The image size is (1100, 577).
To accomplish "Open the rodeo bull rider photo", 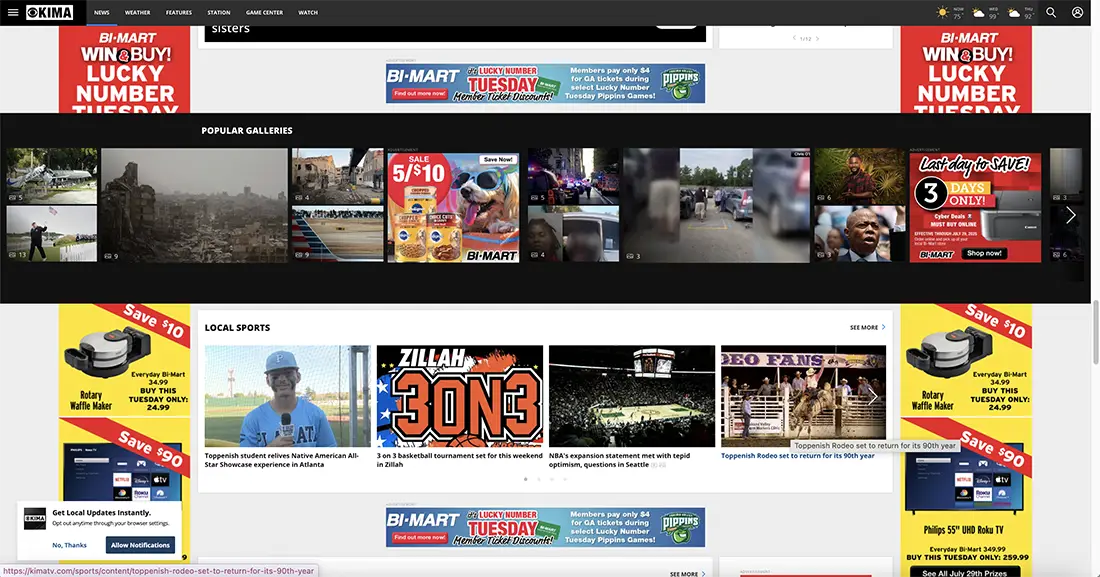I will (803, 396).
